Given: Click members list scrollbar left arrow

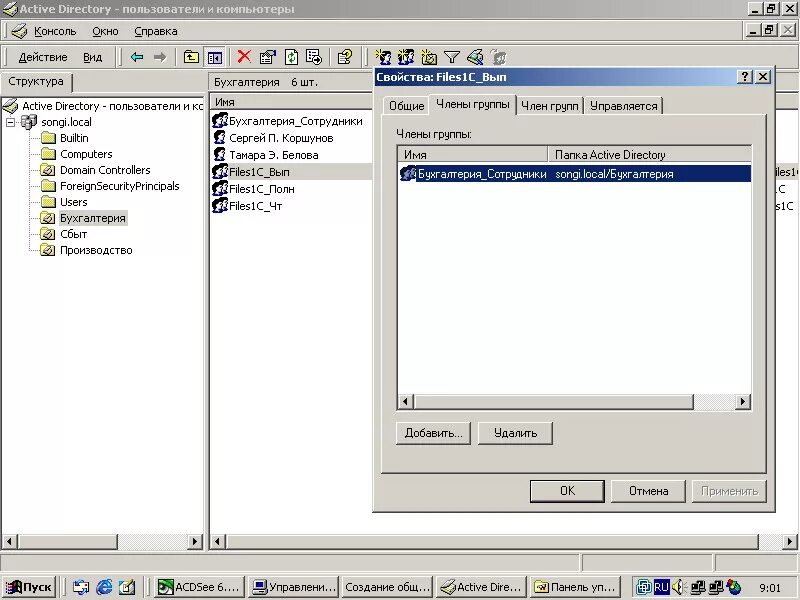Looking at the screenshot, I should point(406,402).
